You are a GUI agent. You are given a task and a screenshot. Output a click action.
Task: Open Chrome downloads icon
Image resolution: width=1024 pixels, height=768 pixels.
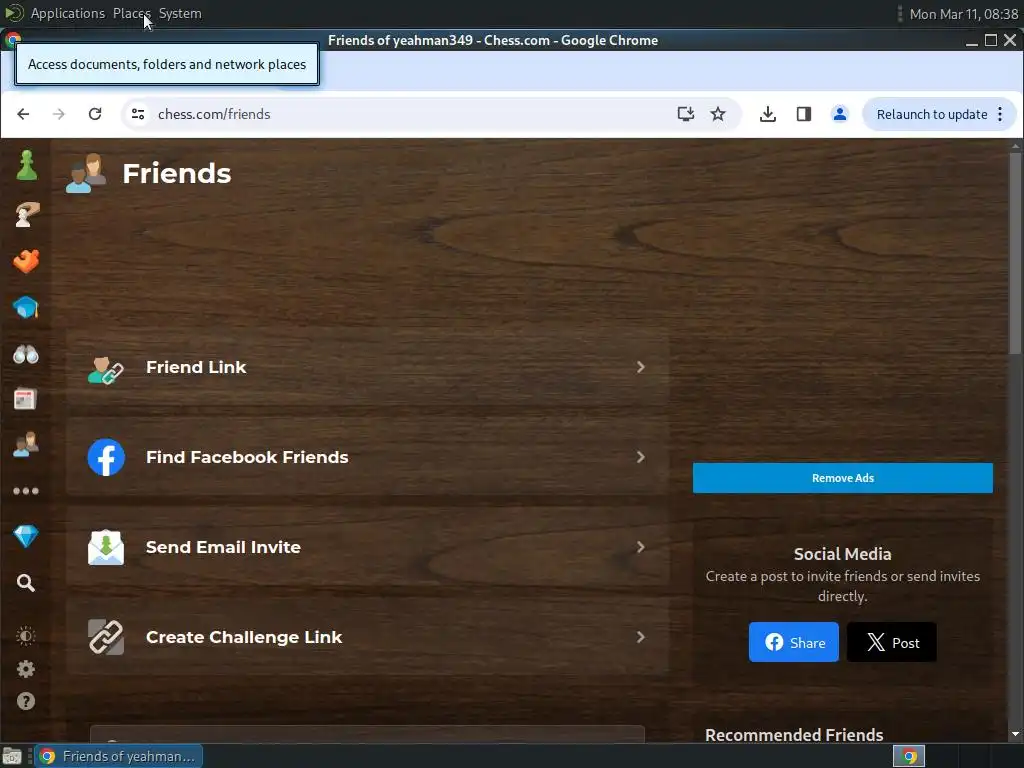(768, 114)
